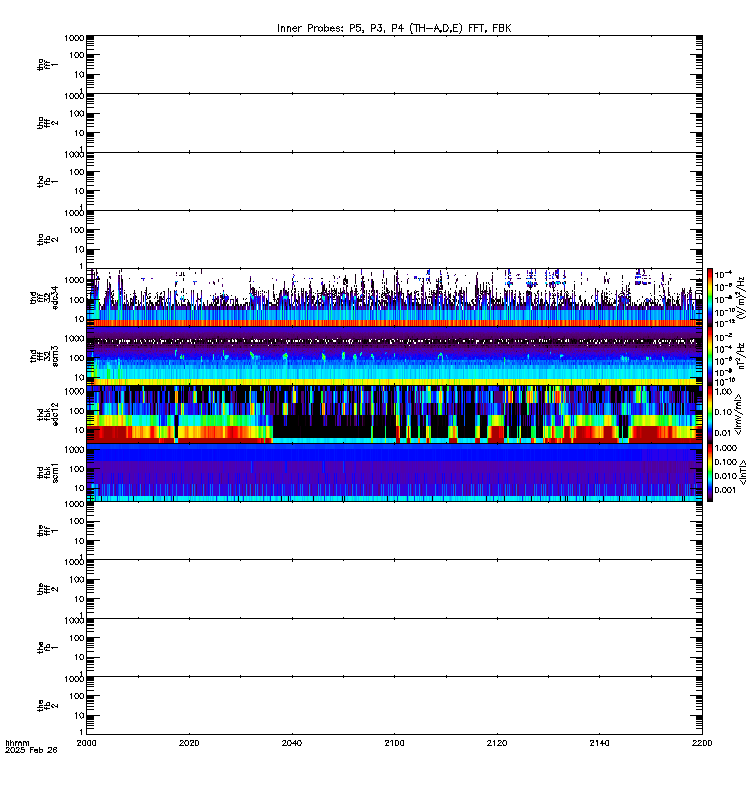Click the <|nT|> color bar

coord(710,472)
